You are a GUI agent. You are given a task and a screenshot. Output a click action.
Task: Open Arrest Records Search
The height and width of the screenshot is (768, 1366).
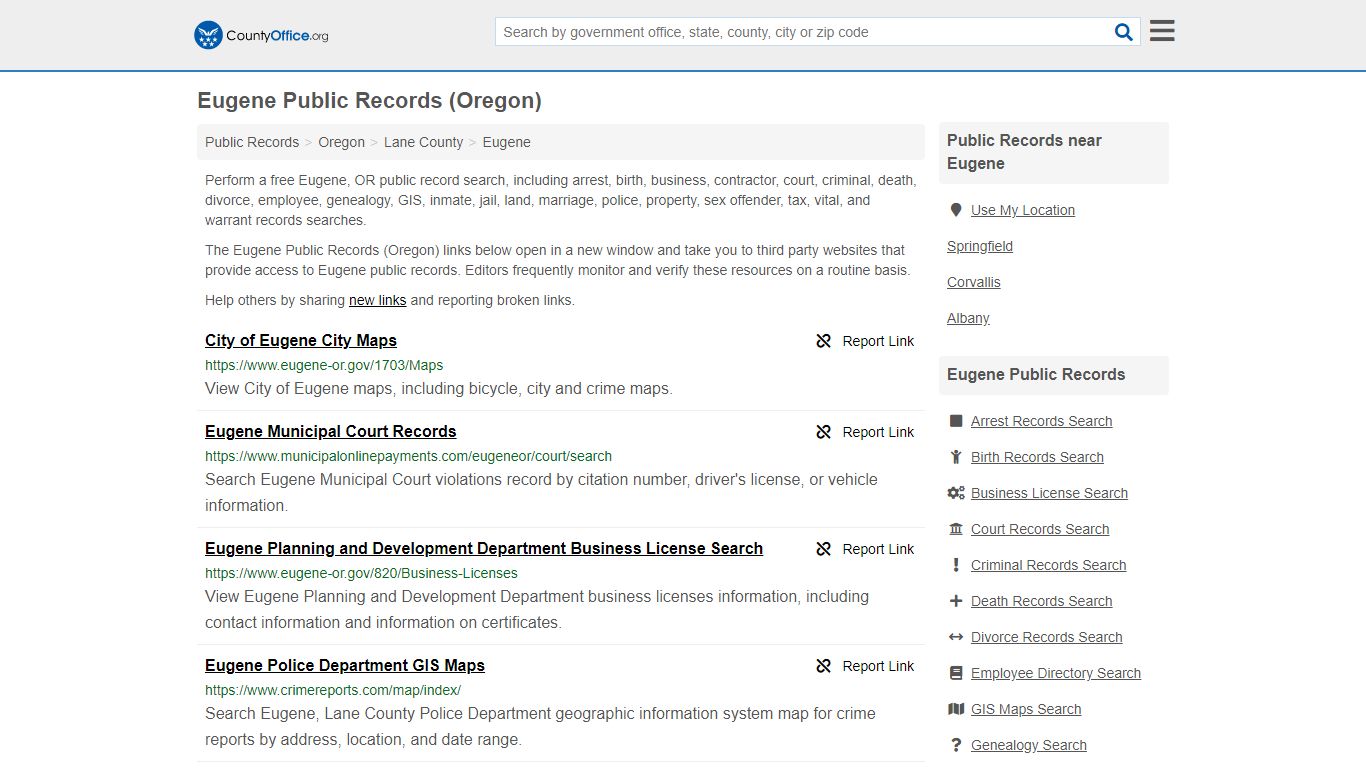tap(1041, 421)
